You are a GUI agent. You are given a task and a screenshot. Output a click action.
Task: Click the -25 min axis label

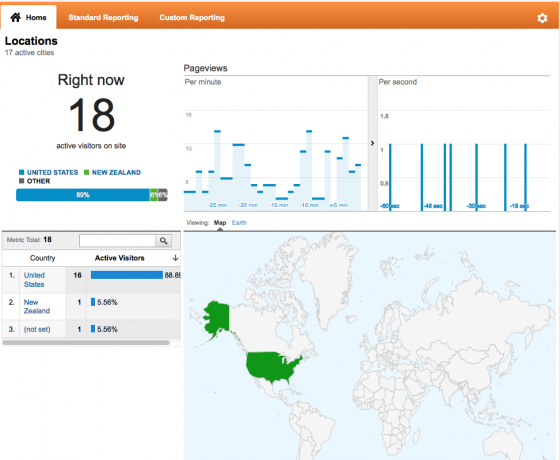click(218, 205)
